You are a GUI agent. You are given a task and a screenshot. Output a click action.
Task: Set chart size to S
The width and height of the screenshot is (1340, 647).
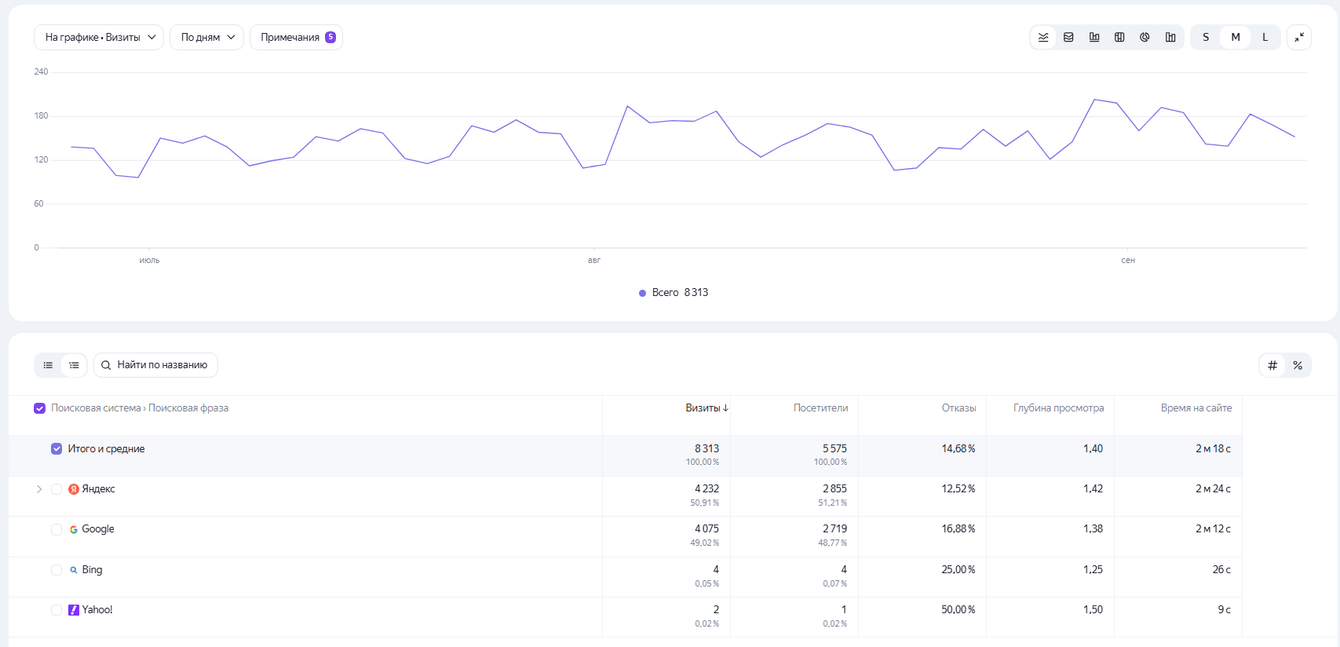pyautogui.click(x=1206, y=37)
